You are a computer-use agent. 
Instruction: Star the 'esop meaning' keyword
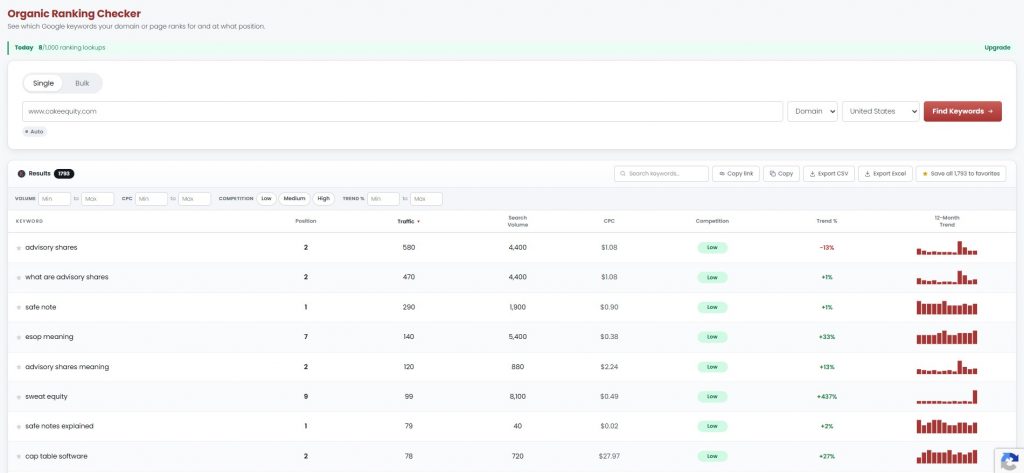18,338
